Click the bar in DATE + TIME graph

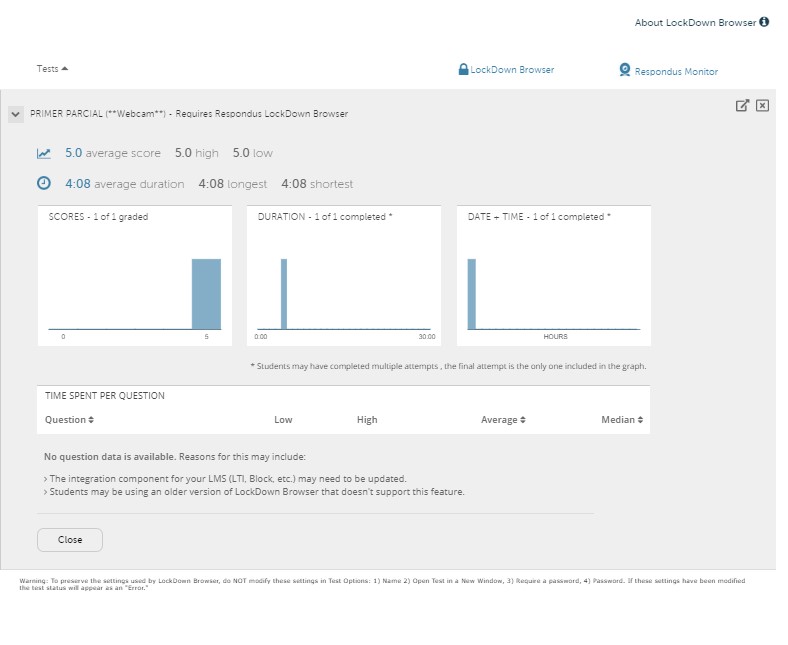coord(472,294)
